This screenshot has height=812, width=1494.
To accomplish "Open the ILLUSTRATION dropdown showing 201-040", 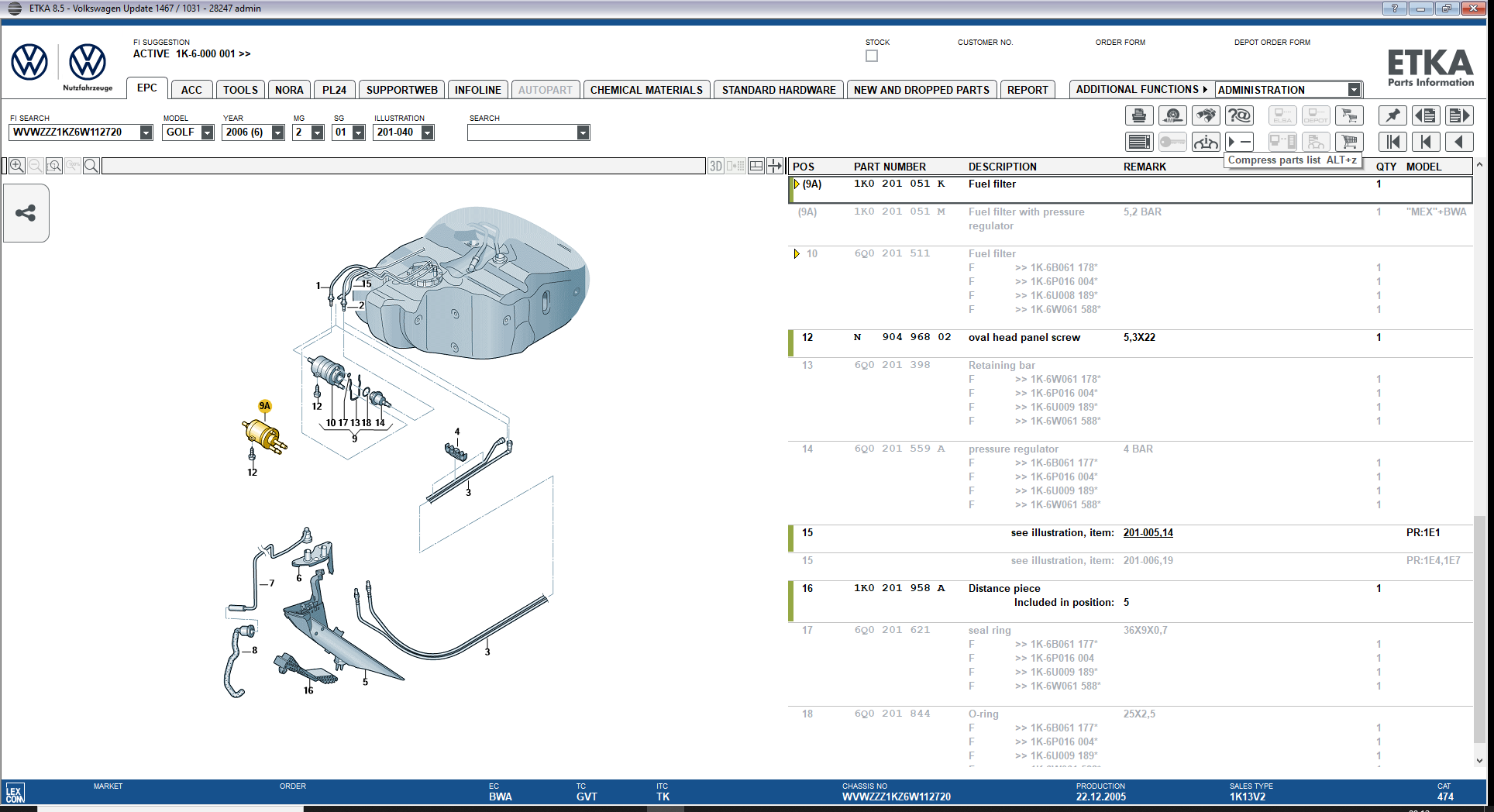I will (427, 132).
